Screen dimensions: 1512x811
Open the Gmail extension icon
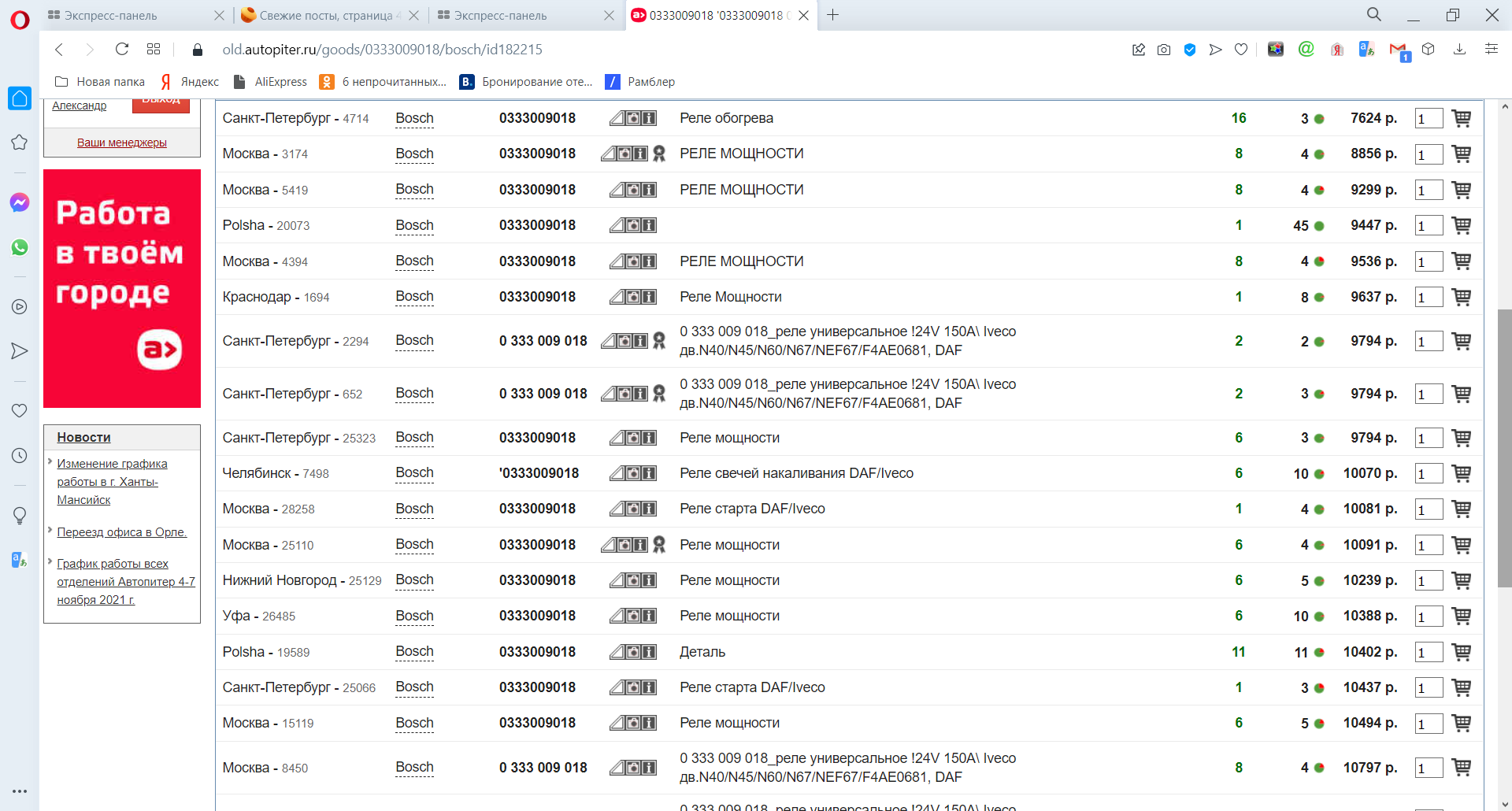(1399, 51)
